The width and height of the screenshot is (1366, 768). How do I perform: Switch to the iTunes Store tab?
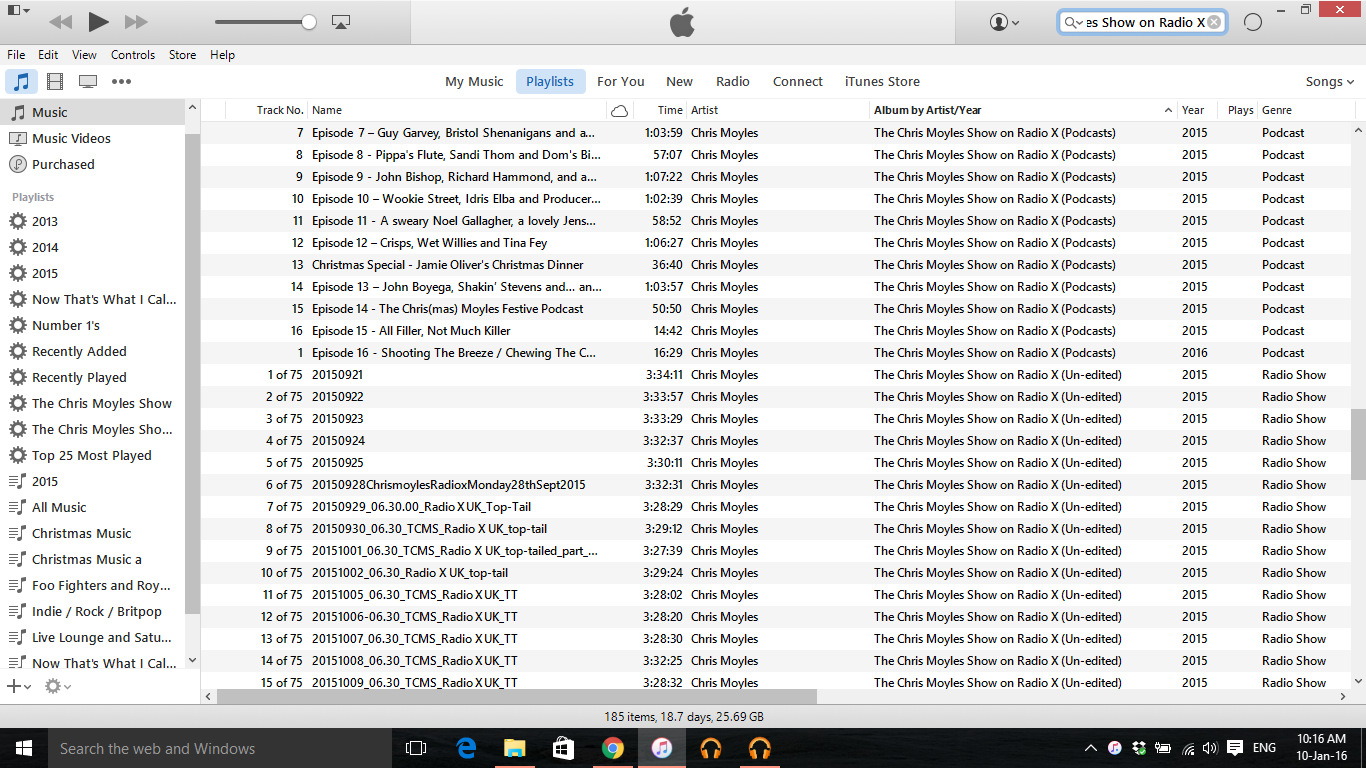(882, 82)
